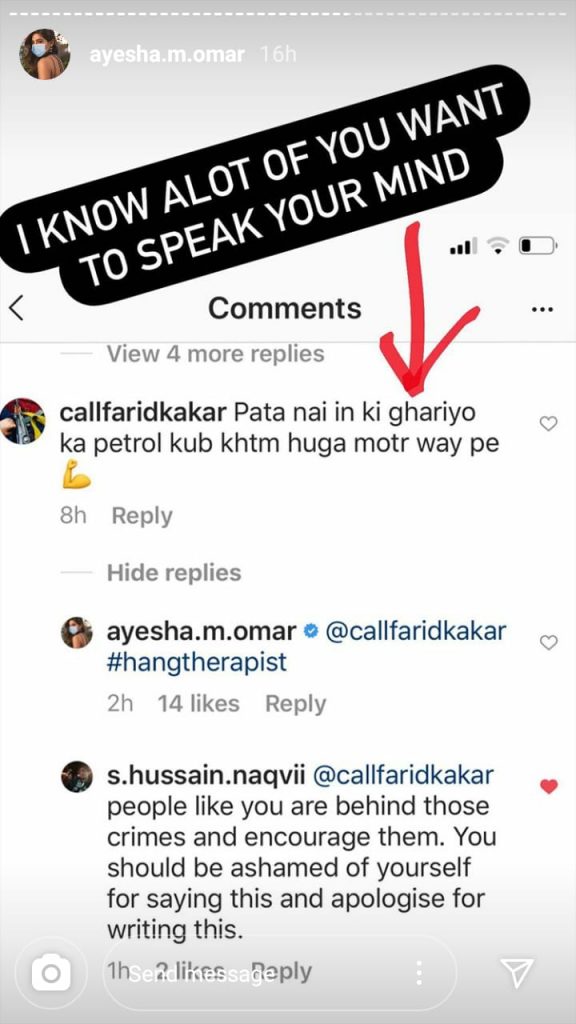Open the Comments three-dot options

click(x=542, y=309)
